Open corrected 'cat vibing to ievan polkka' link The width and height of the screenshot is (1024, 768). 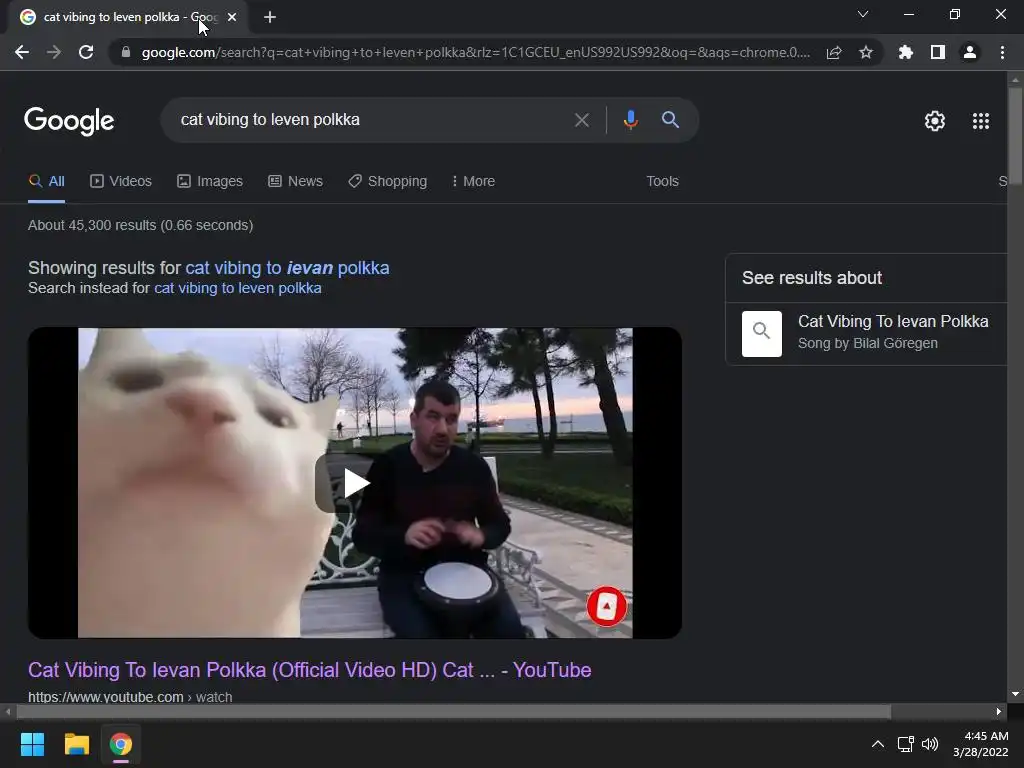tap(287, 268)
